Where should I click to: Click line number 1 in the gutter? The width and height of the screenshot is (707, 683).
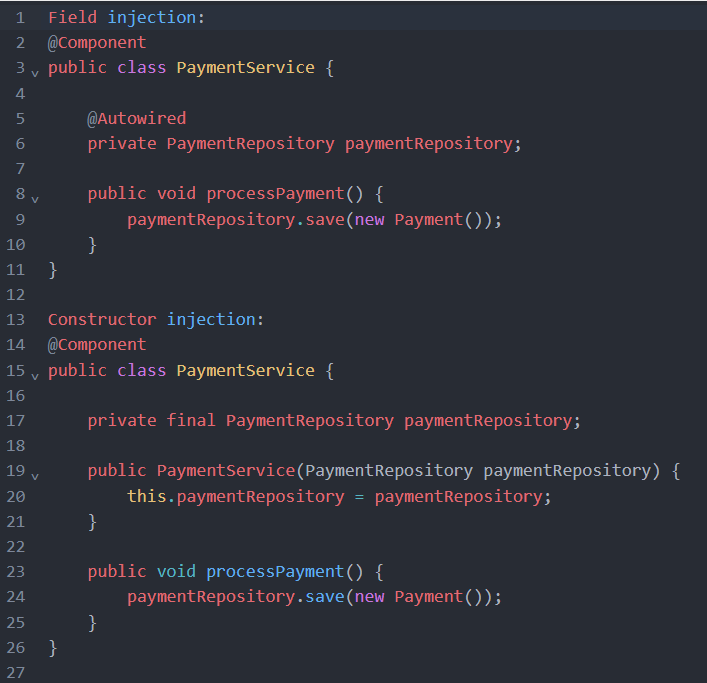[x=20, y=18]
